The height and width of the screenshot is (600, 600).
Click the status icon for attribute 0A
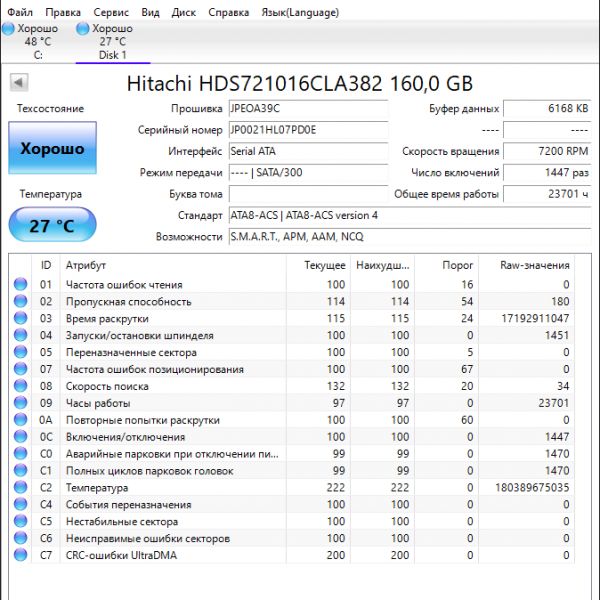coord(21,419)
